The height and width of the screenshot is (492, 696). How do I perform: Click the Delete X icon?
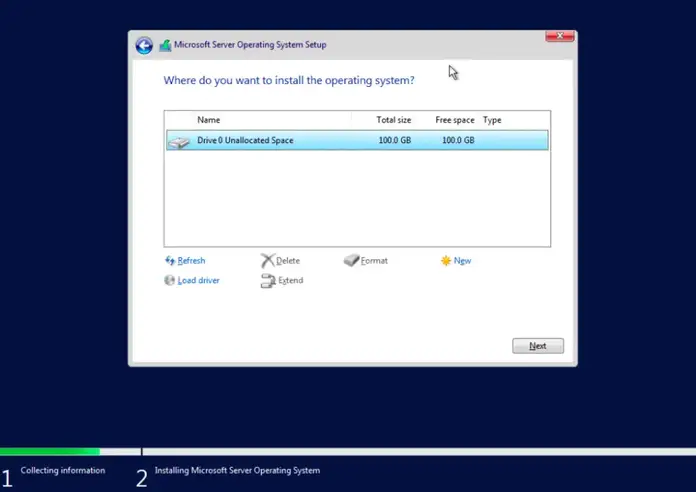coord(267,261)
